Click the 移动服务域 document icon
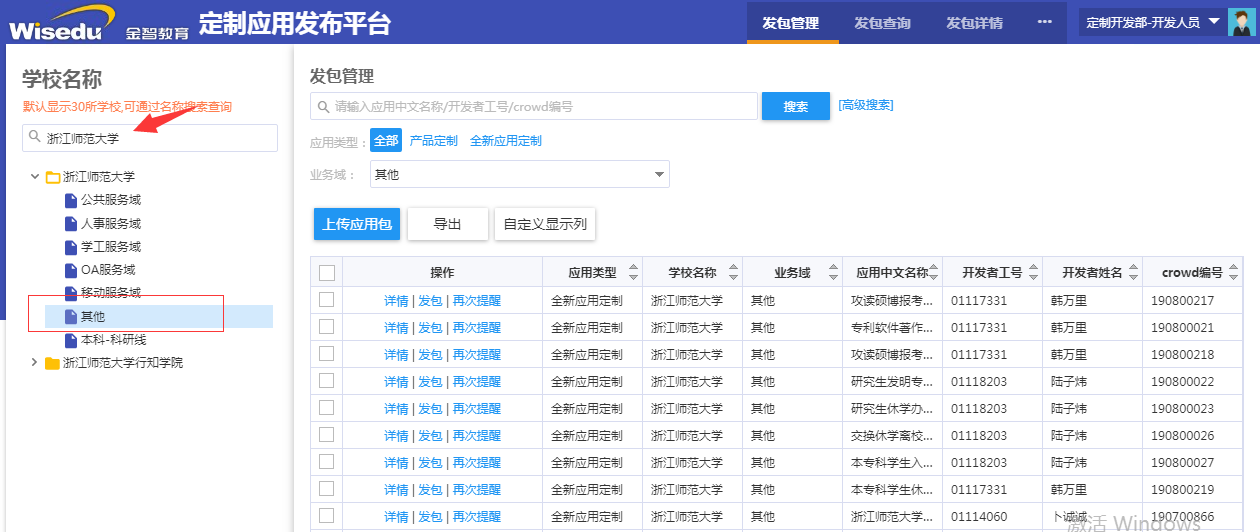Image resolution: width=1260 pixels, height=532 pixels. [70, 293]
